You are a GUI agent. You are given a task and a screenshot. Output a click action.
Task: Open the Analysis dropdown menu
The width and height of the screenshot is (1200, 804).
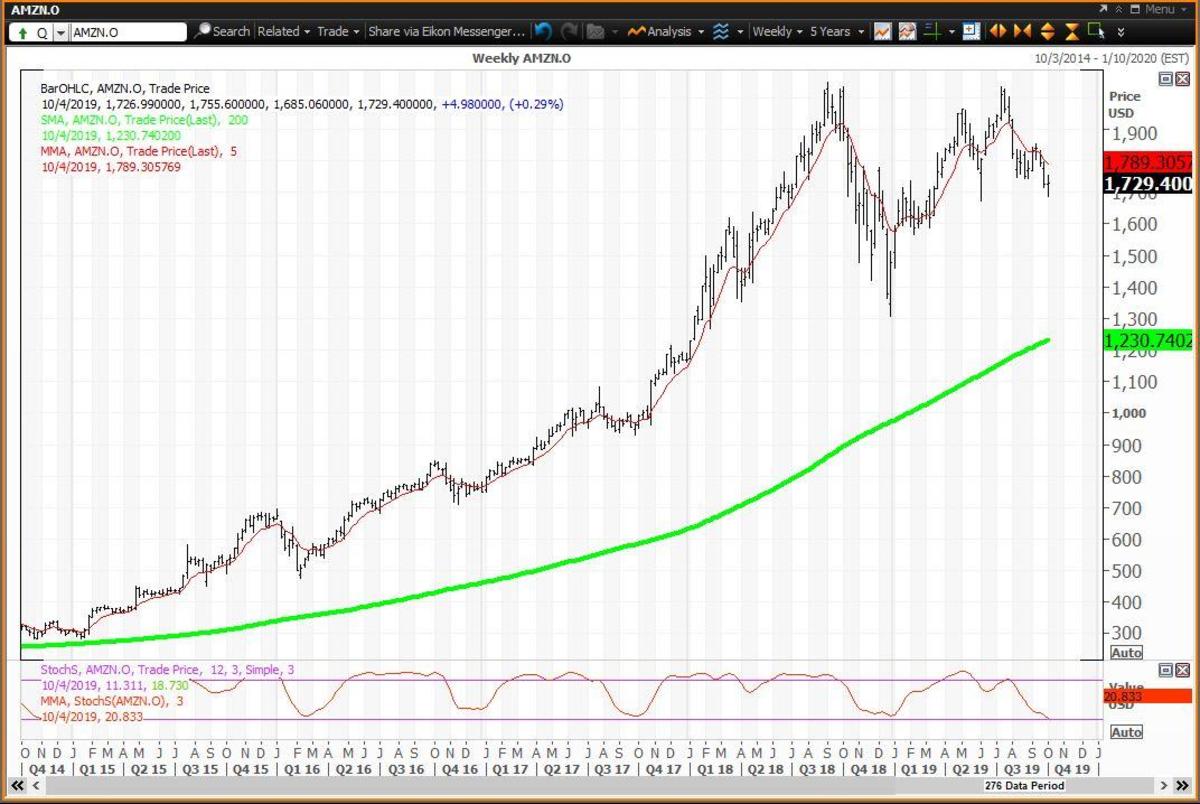pos(668,32)
